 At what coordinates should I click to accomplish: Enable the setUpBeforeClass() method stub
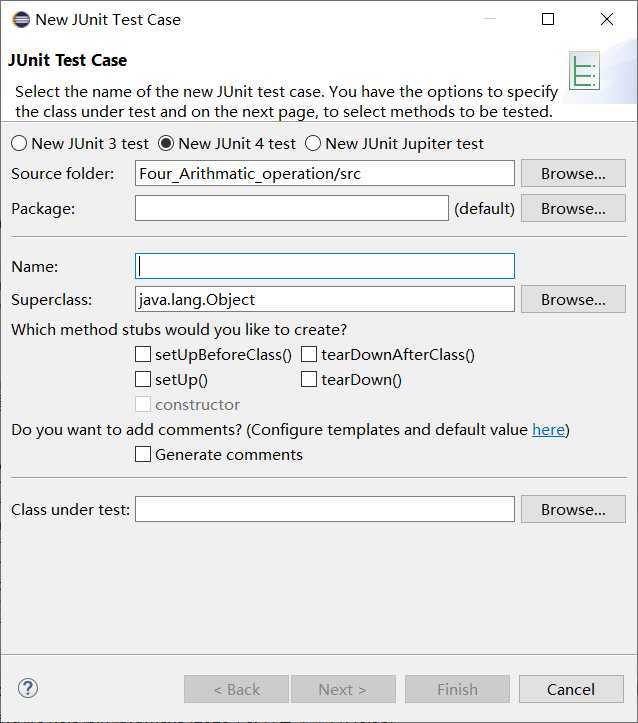tap(143, 355)
